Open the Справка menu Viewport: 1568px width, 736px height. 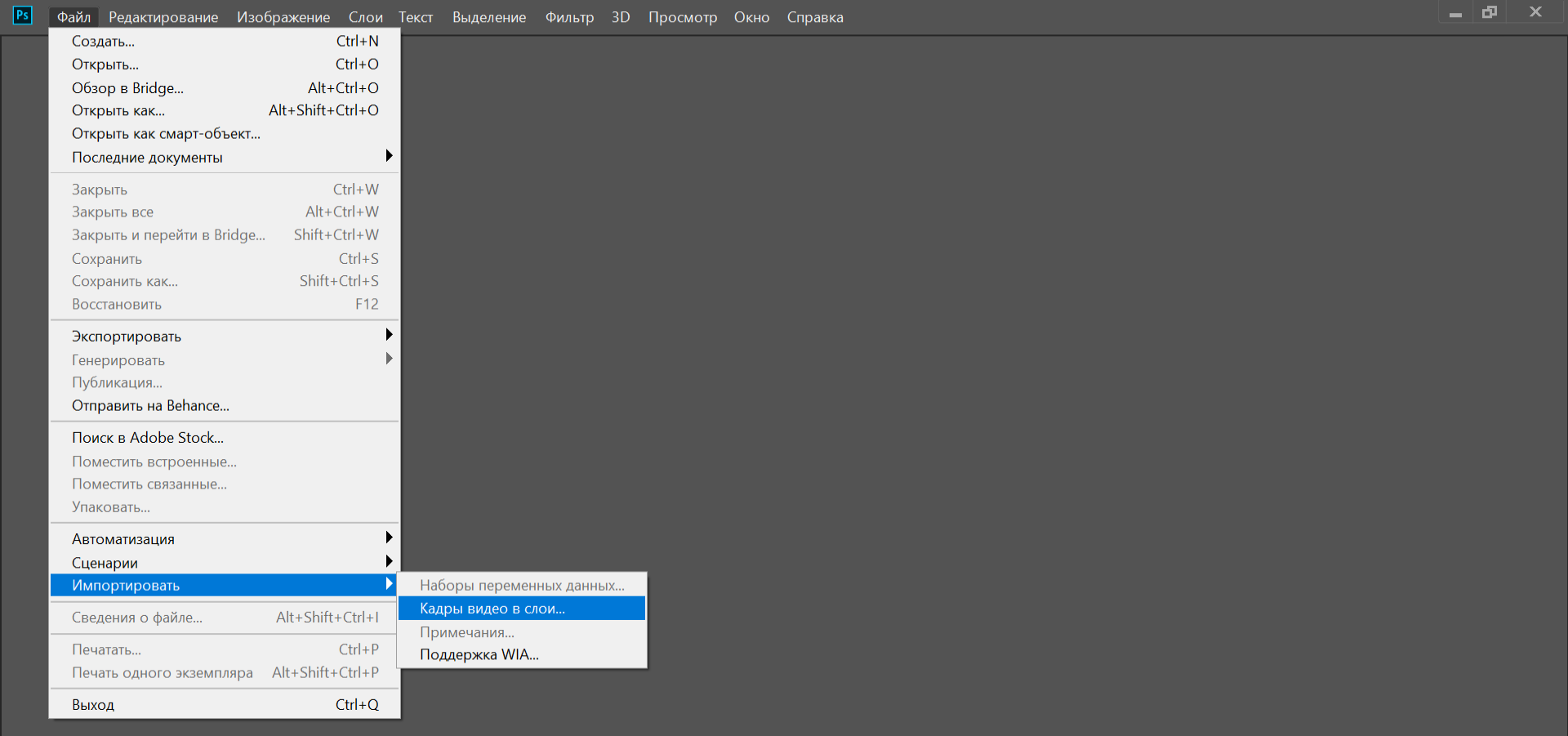815,17
